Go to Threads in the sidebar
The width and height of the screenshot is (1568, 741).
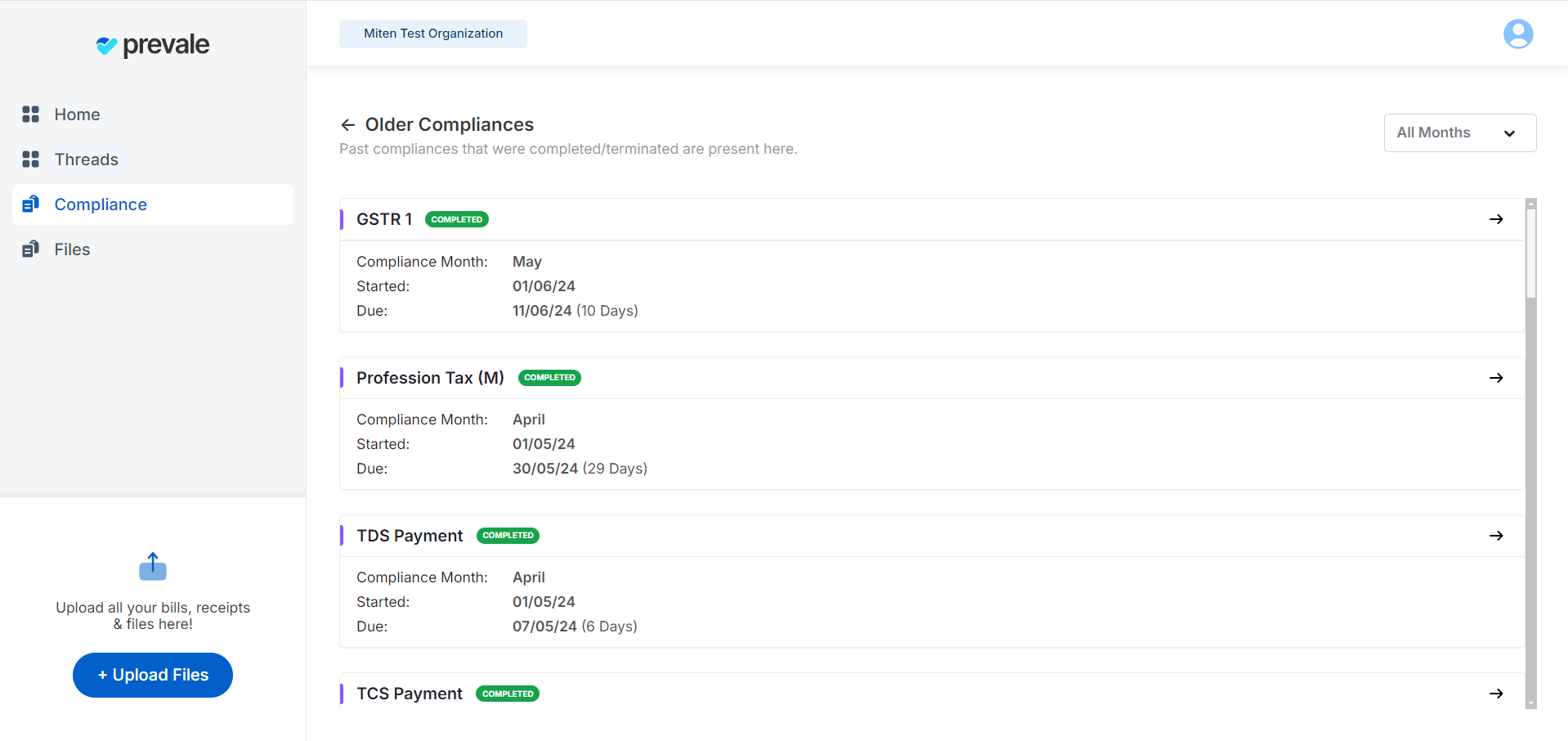coord(86,159)
